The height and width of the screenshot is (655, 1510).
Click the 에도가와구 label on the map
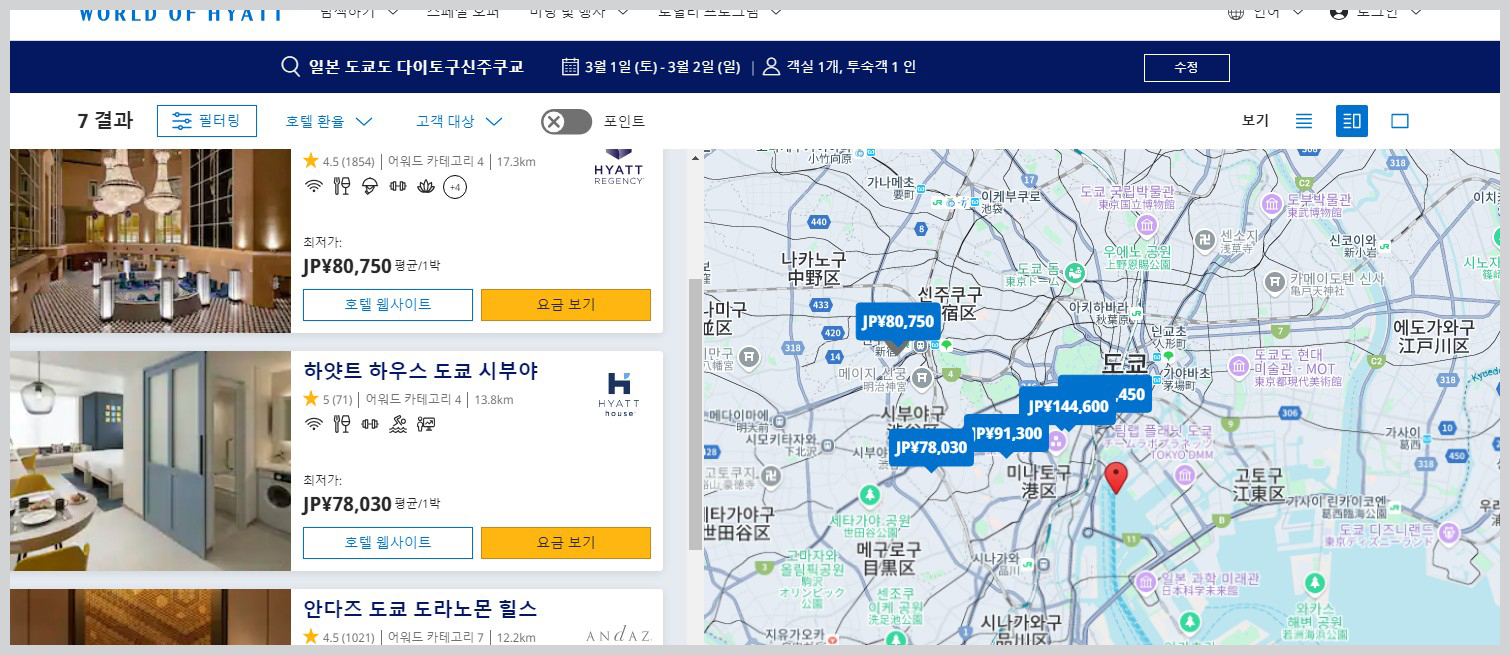[1434, 336]
